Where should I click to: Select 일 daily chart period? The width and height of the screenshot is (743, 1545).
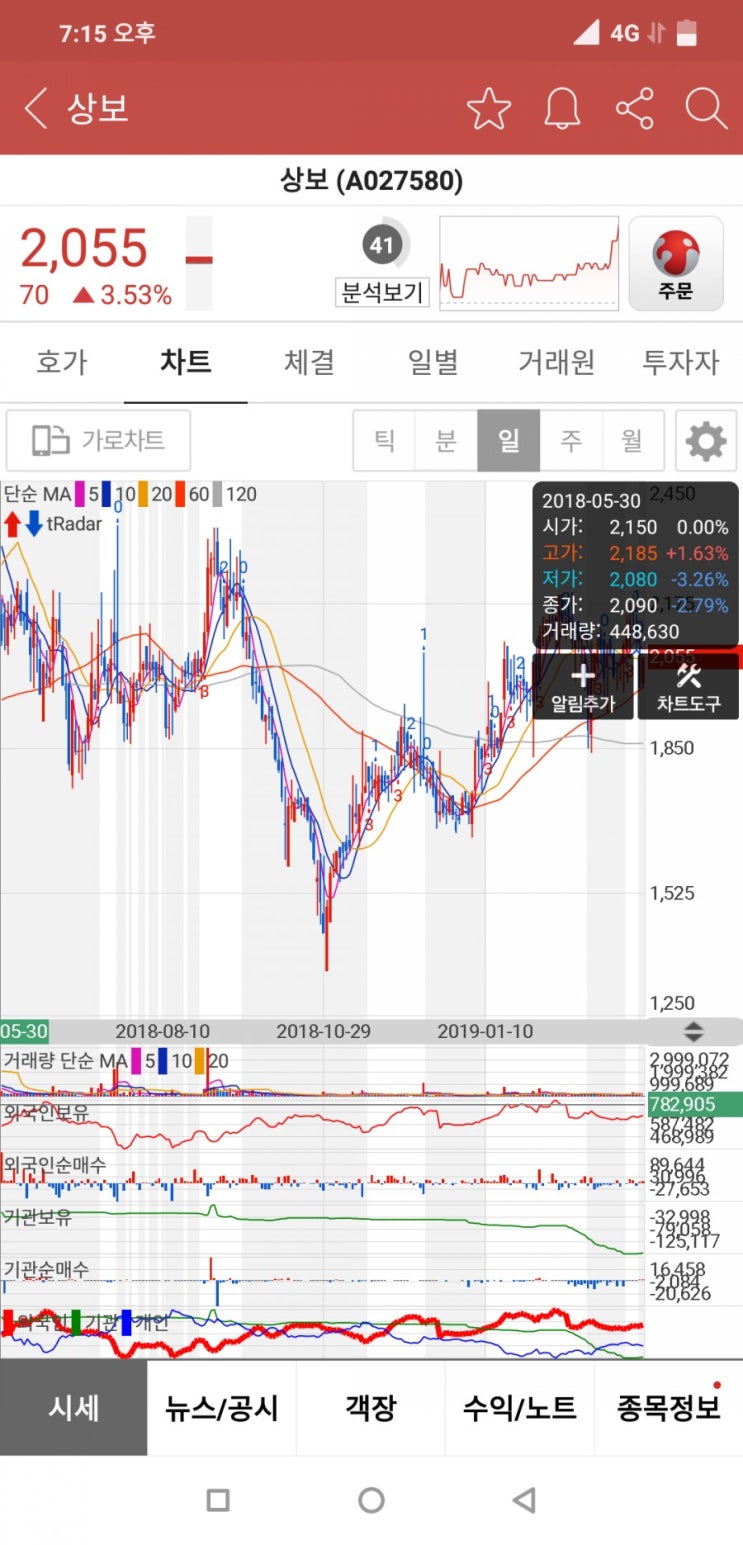tap(509, 440)
